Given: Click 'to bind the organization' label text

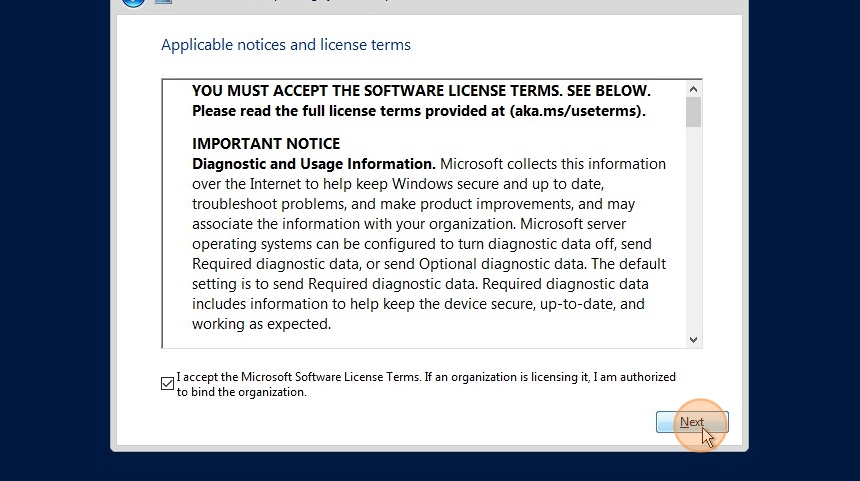Looking at the screenshot, I should (241, 392).
